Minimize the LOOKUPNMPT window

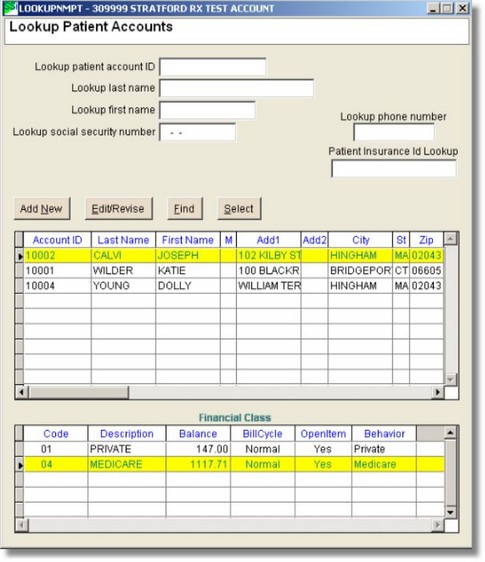pyautogui.click(x=433, y=8)
